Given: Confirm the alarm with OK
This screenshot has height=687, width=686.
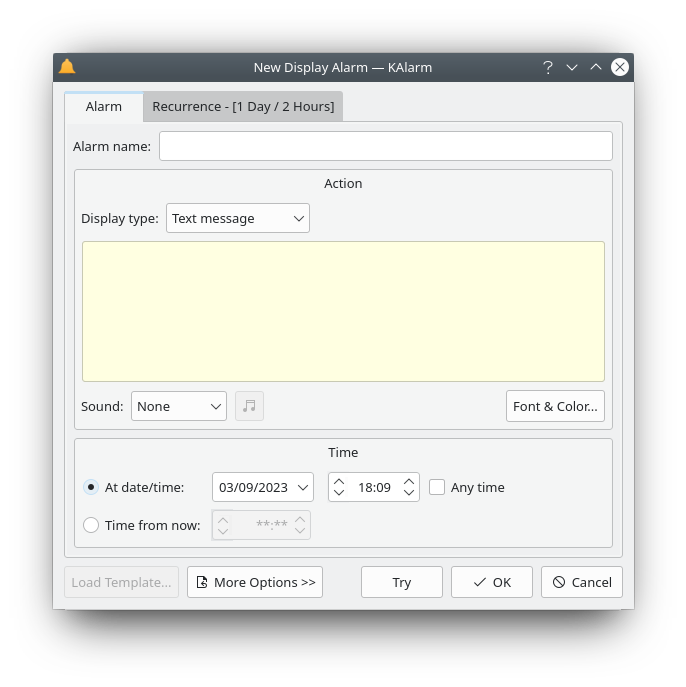Looking at the screenshot, I should pyautogui.click(x=492, y=582).
